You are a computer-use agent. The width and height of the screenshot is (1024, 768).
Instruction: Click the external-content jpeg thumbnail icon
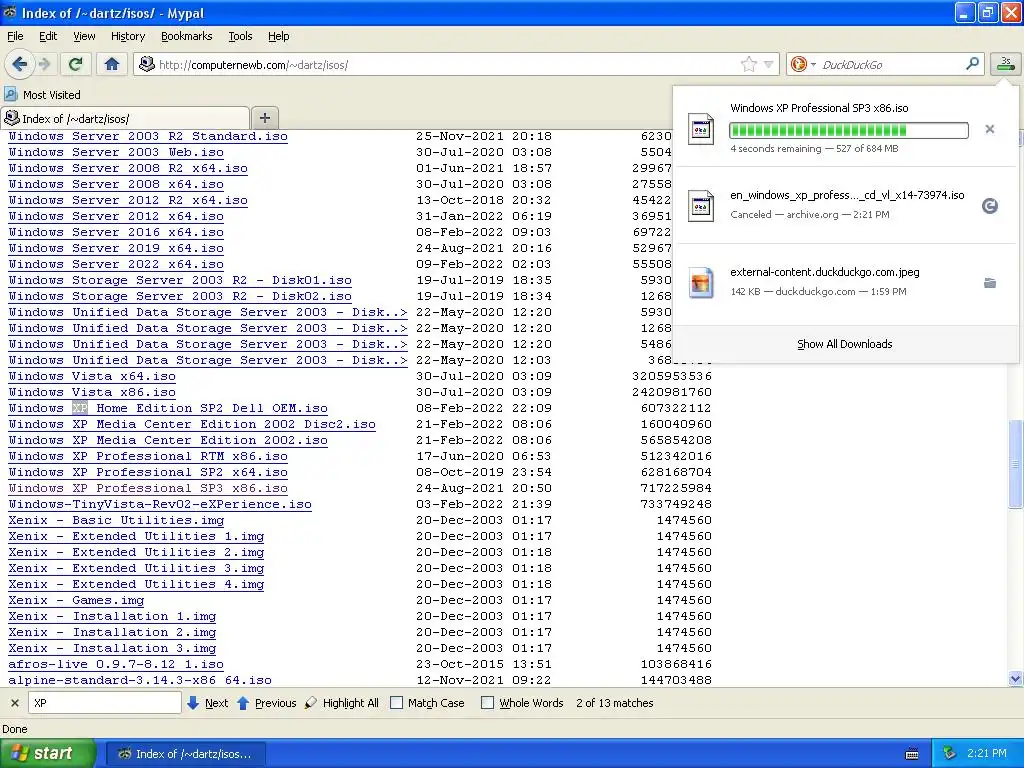point(701,283)
